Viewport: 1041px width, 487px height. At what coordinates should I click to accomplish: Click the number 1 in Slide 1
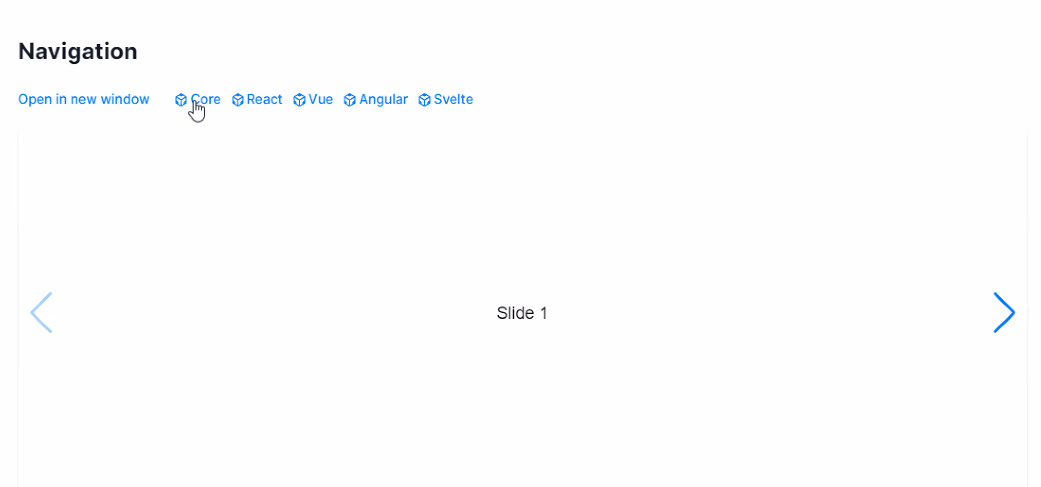[x=542, y=313]
